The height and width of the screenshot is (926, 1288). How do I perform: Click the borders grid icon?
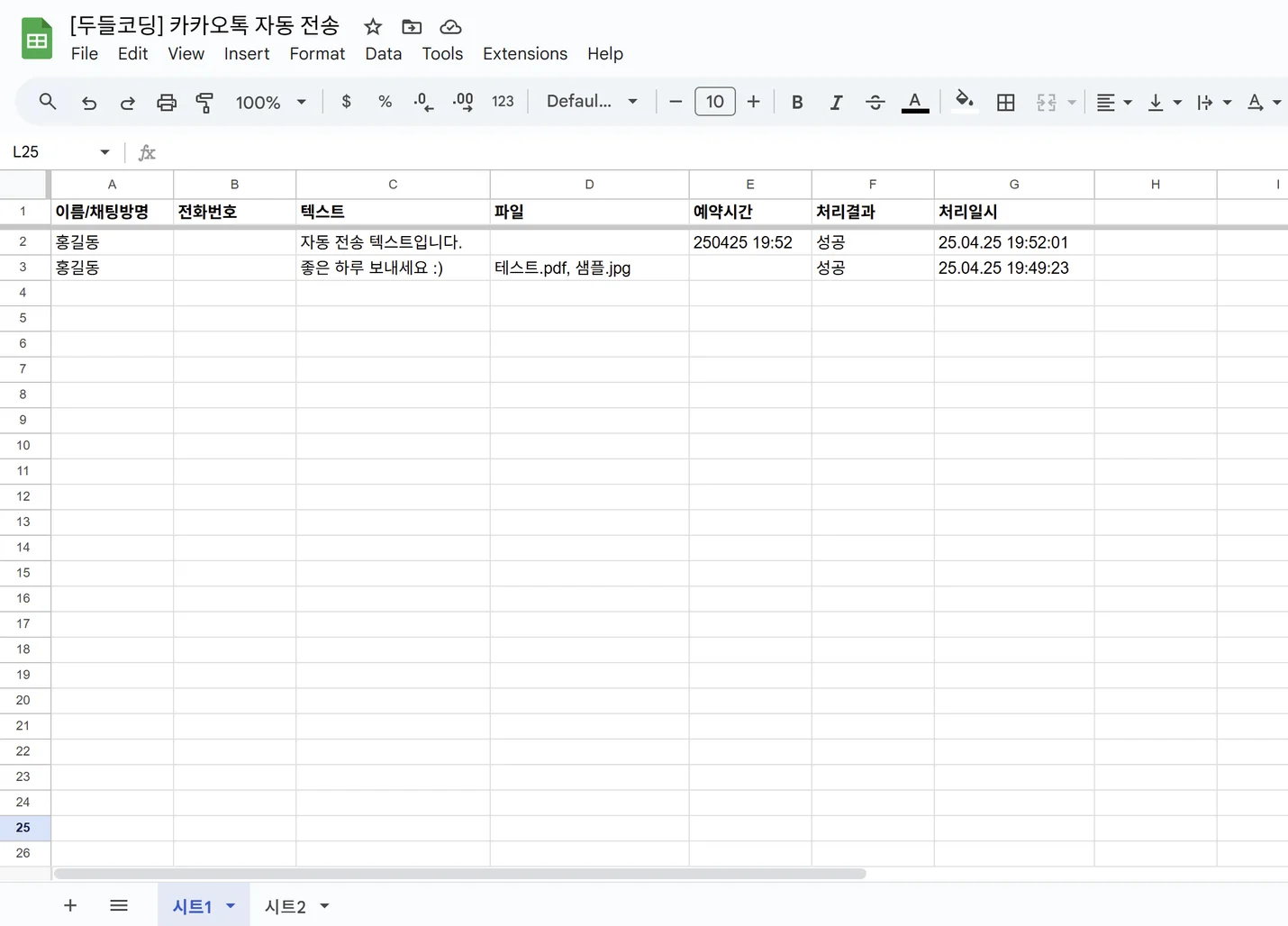pos(1006,103)
